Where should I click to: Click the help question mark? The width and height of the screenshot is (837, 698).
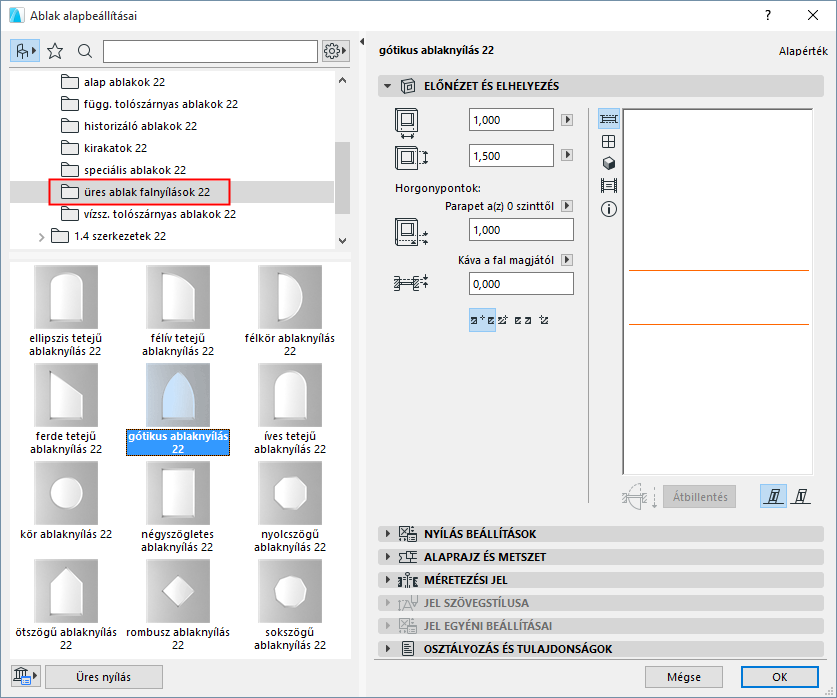(x=768, y=15)
